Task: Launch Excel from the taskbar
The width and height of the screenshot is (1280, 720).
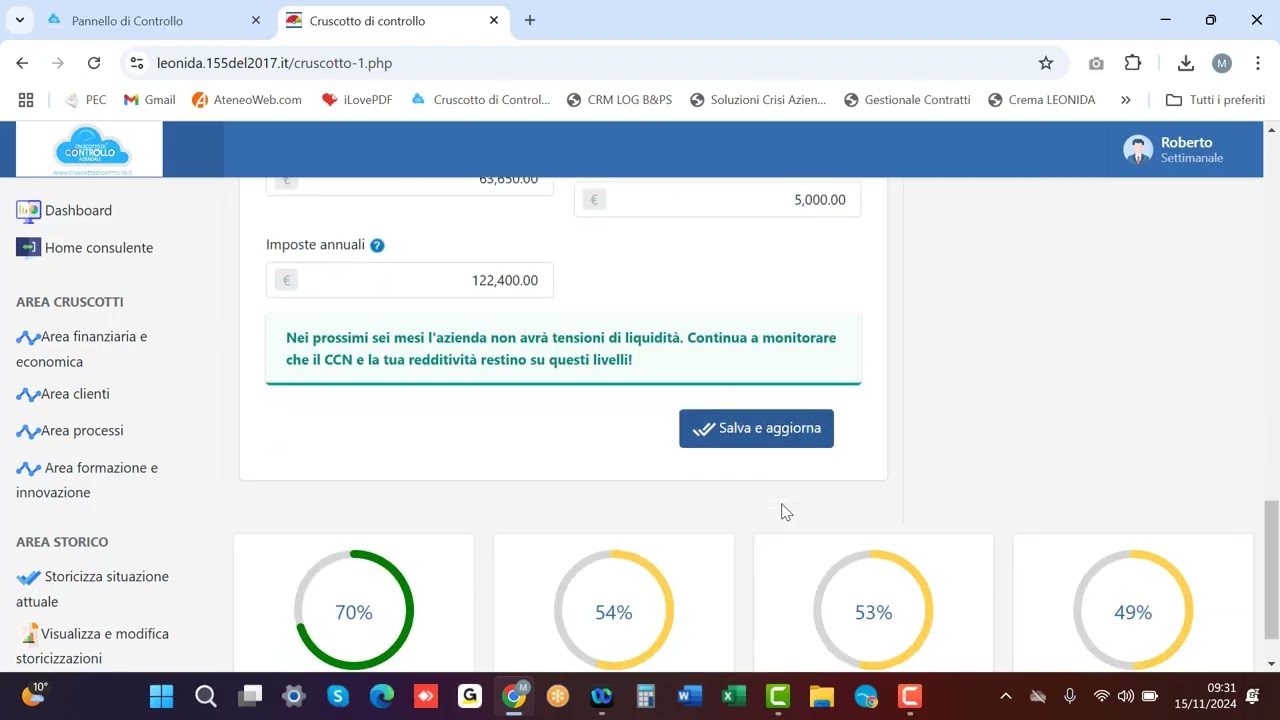Action: coord(733,696)
